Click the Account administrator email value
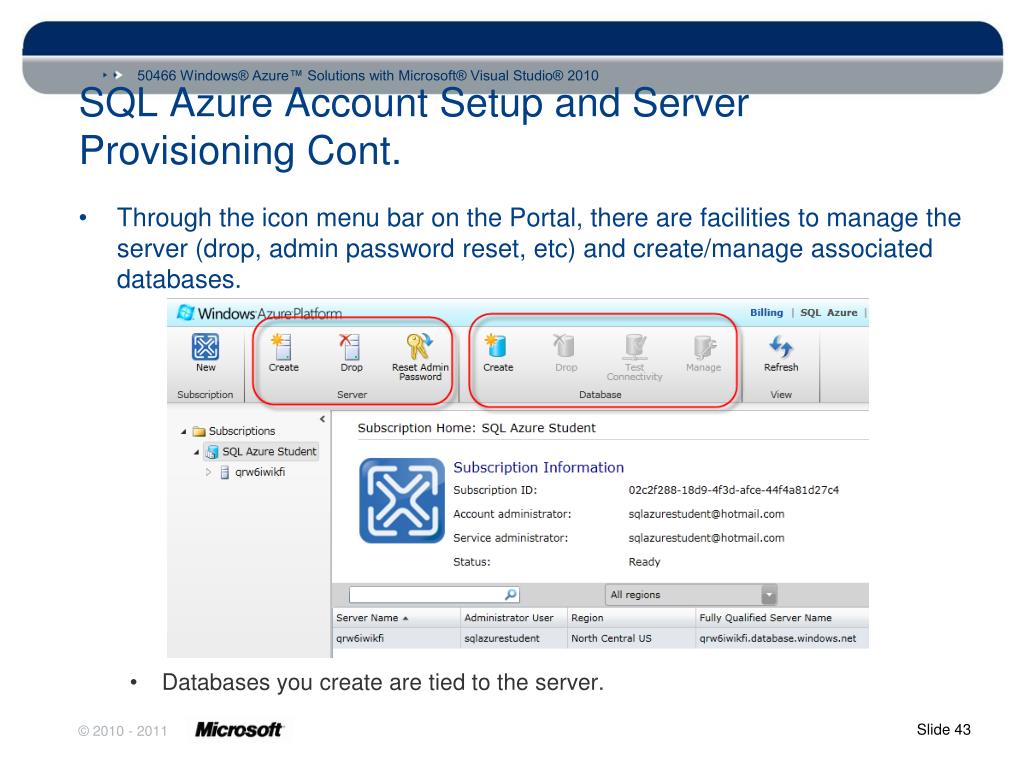Screen dimensions: 1024x768 tap(706, 514)
